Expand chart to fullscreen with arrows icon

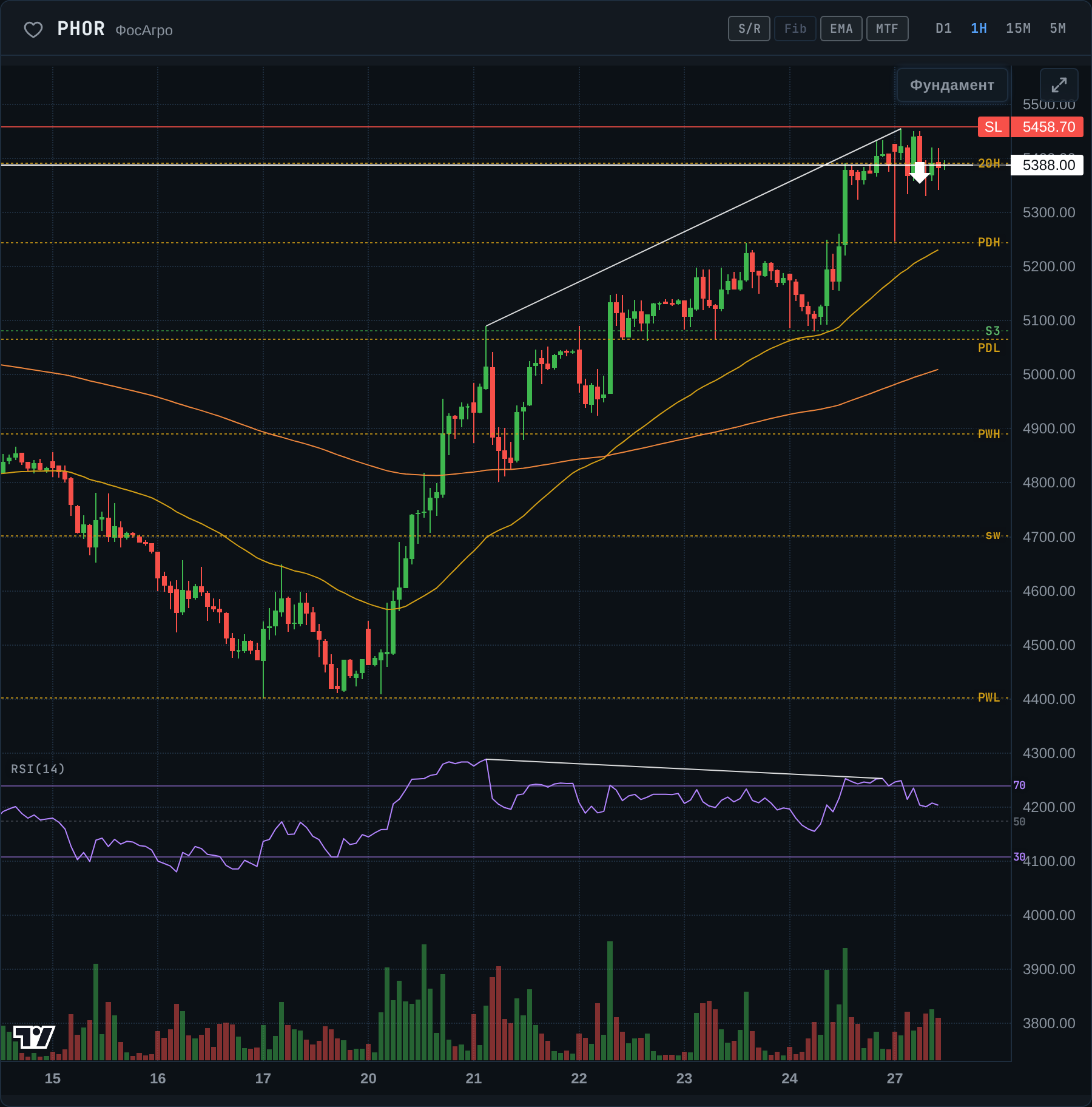1059,85
